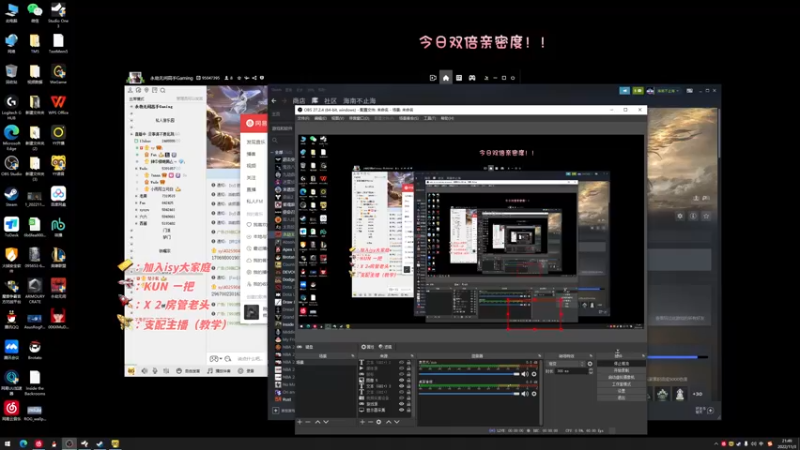Viewport: 800px width, 450px height.
Task: Undock the OBS Controls panel via header icon
Action: [643, 356]
